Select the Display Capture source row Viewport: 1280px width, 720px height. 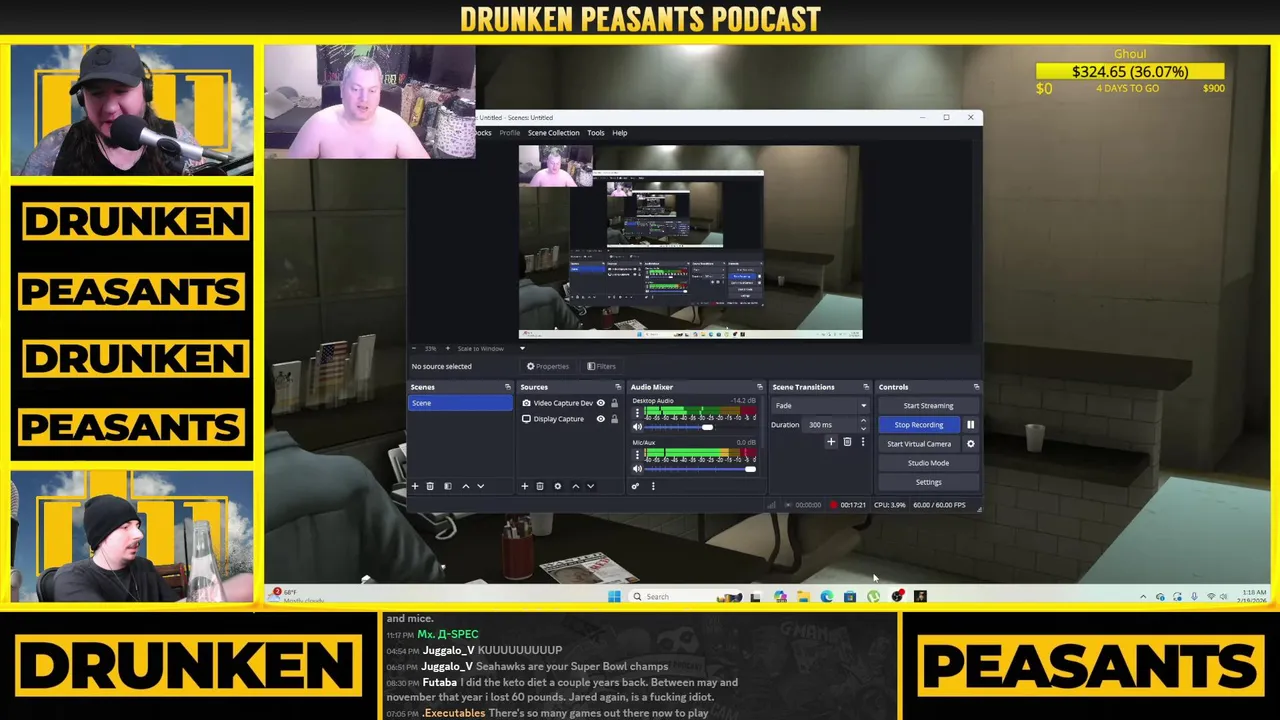click(x=570, y=419)
